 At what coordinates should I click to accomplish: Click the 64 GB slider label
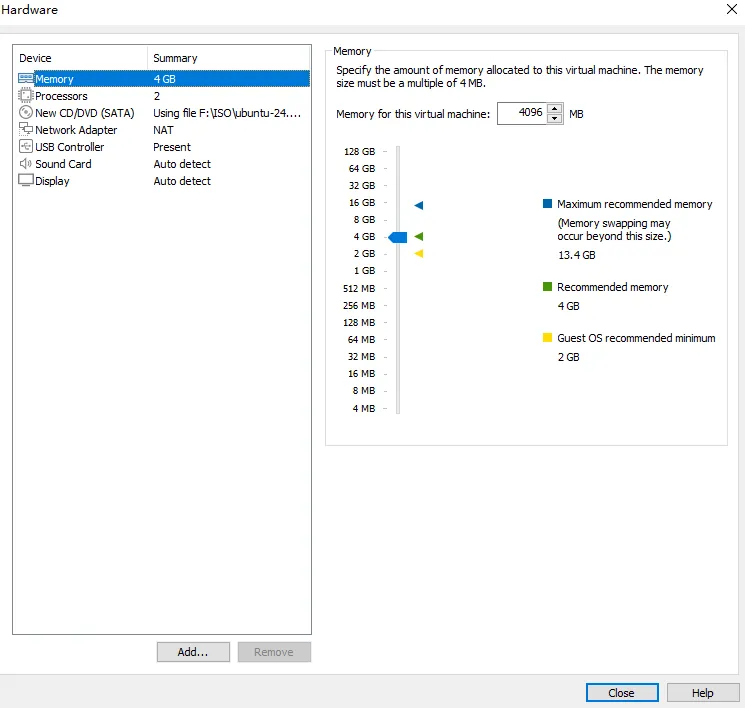click(x=362, y=169)
